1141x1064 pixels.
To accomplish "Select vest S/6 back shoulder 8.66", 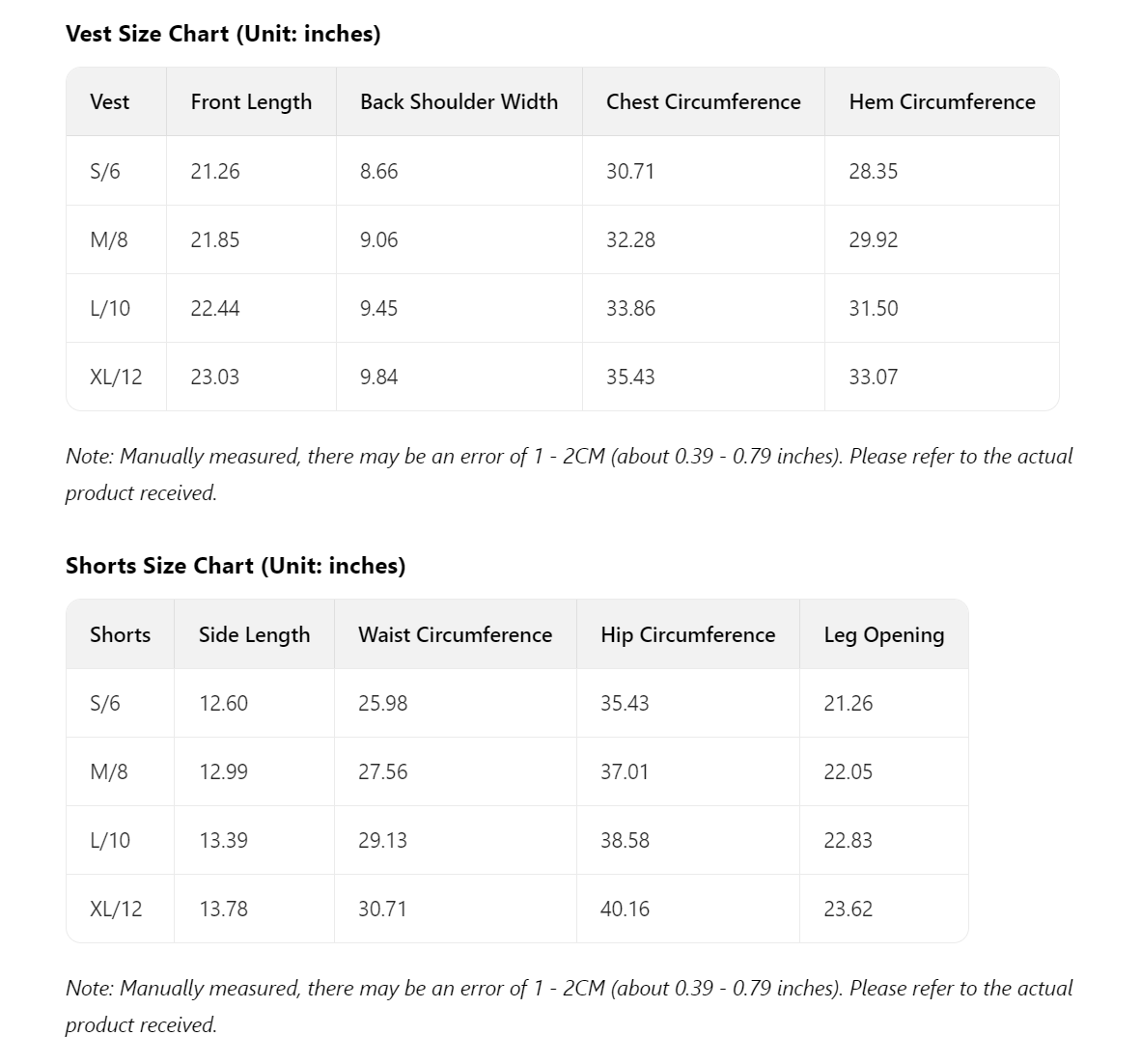I will (378, 171).
